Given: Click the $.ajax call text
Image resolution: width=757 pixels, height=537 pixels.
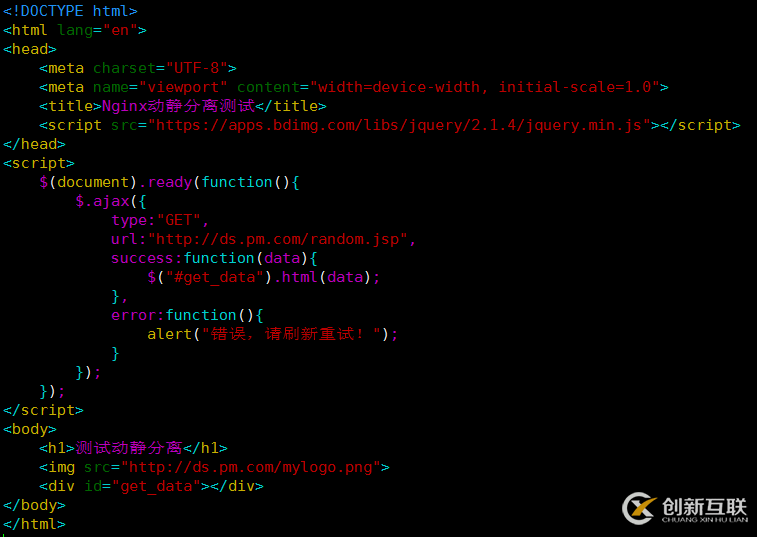Looking at the screenshot, I should (111, 201).
